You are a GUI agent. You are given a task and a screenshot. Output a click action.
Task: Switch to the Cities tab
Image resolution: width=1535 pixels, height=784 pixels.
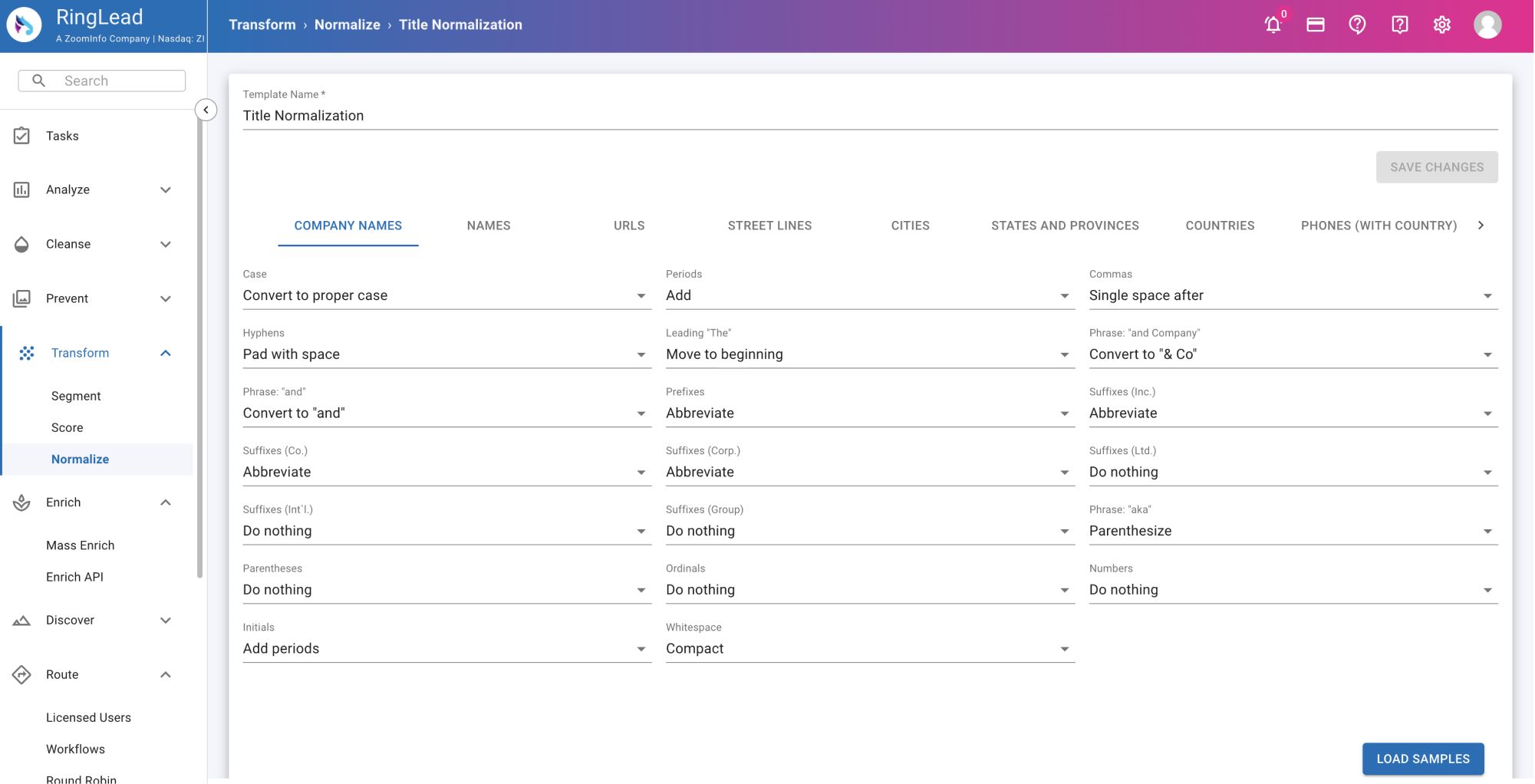tap(910, 226)
